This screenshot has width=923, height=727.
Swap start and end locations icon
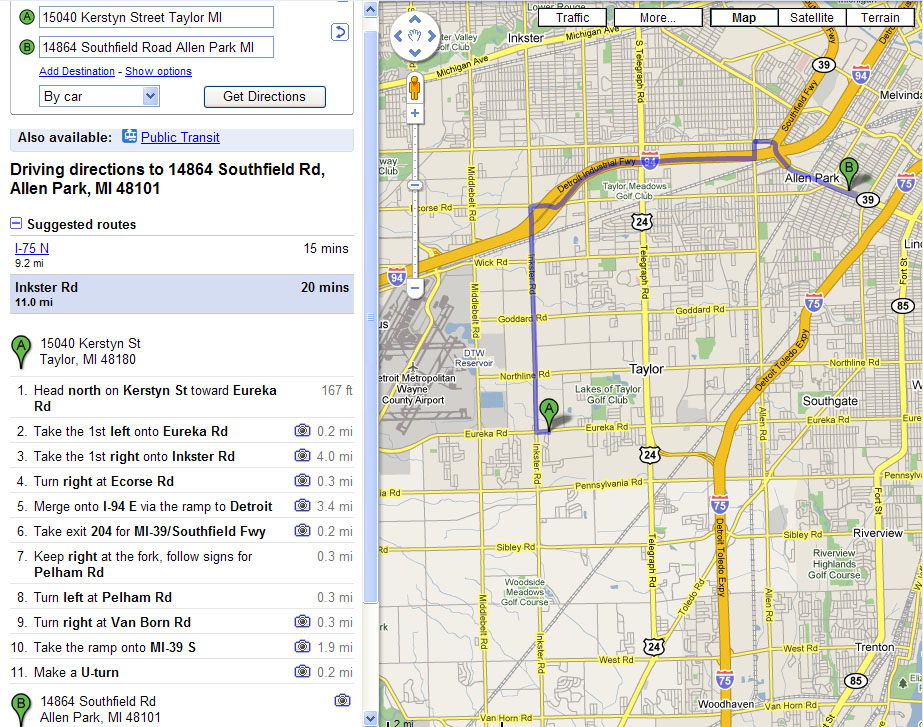(340, 33)
